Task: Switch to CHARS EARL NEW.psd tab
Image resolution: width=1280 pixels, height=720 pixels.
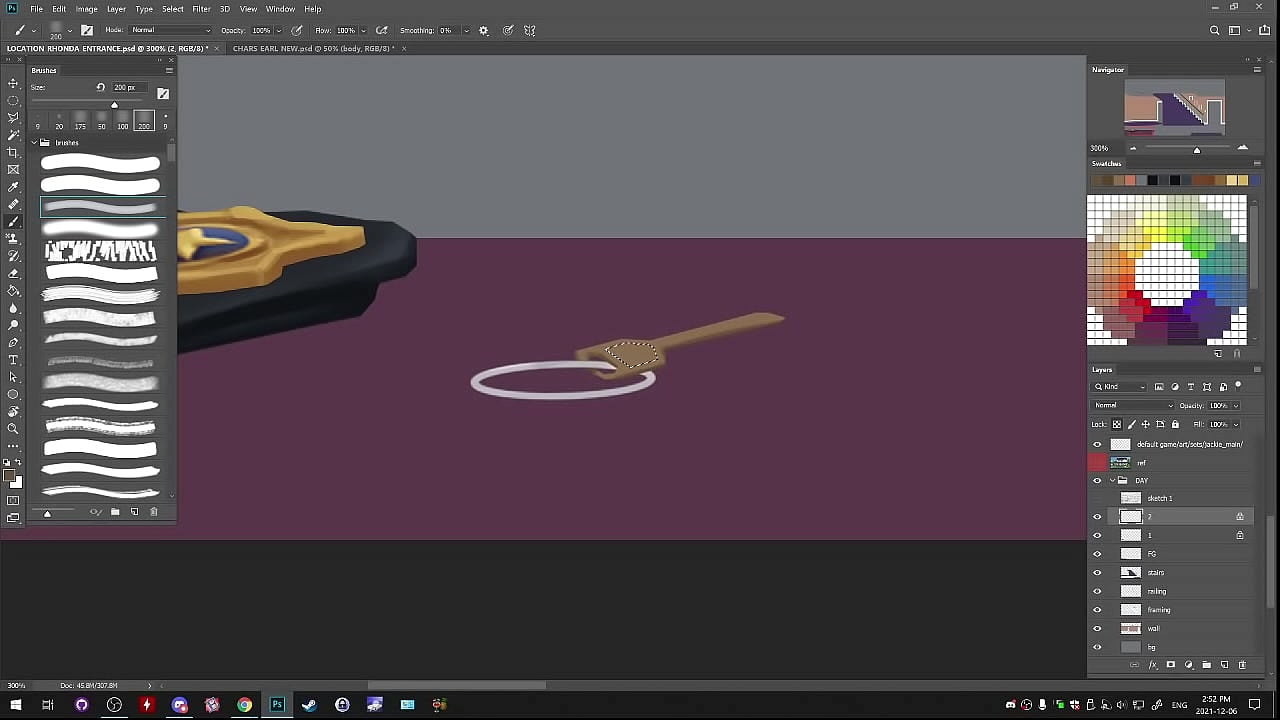Action: (313, 48)
